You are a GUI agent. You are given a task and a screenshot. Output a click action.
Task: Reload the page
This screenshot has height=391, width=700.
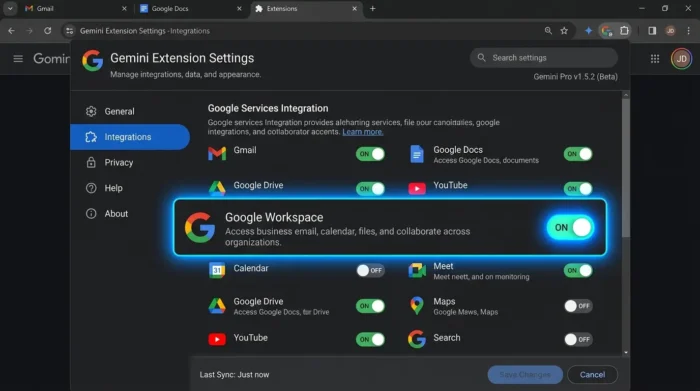point(47,31)
